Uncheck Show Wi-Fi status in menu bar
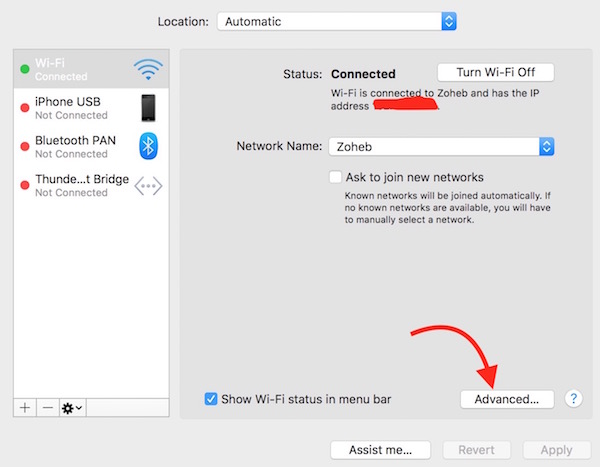This screenshot has width=600, height=467. [211, 399]
